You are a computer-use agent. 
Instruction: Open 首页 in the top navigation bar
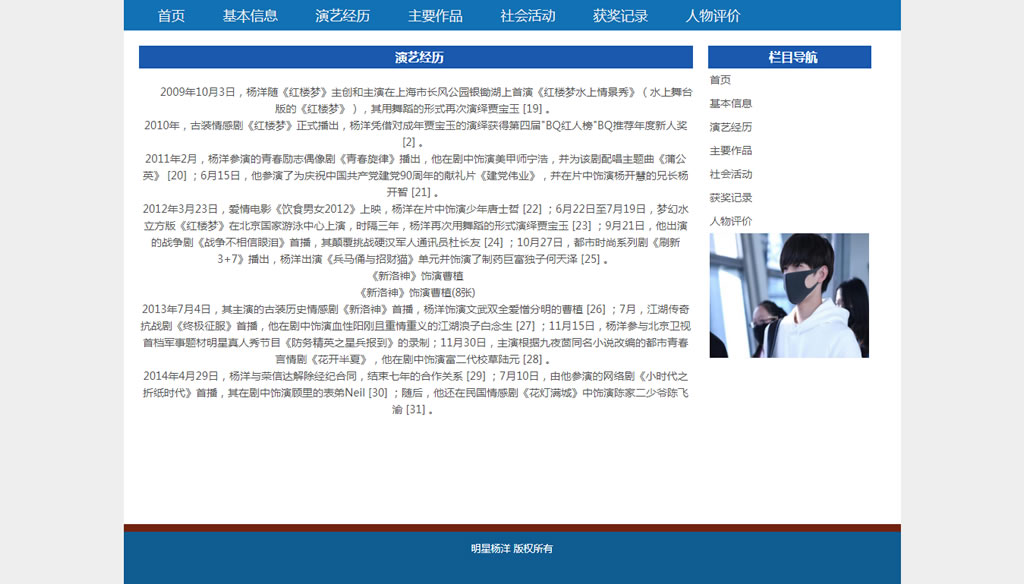point(171,15)
